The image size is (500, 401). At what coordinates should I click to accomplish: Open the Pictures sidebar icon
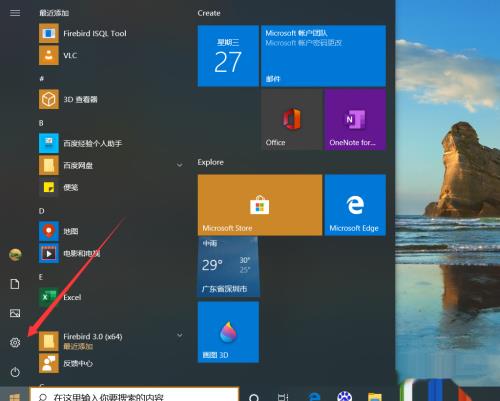15,313
